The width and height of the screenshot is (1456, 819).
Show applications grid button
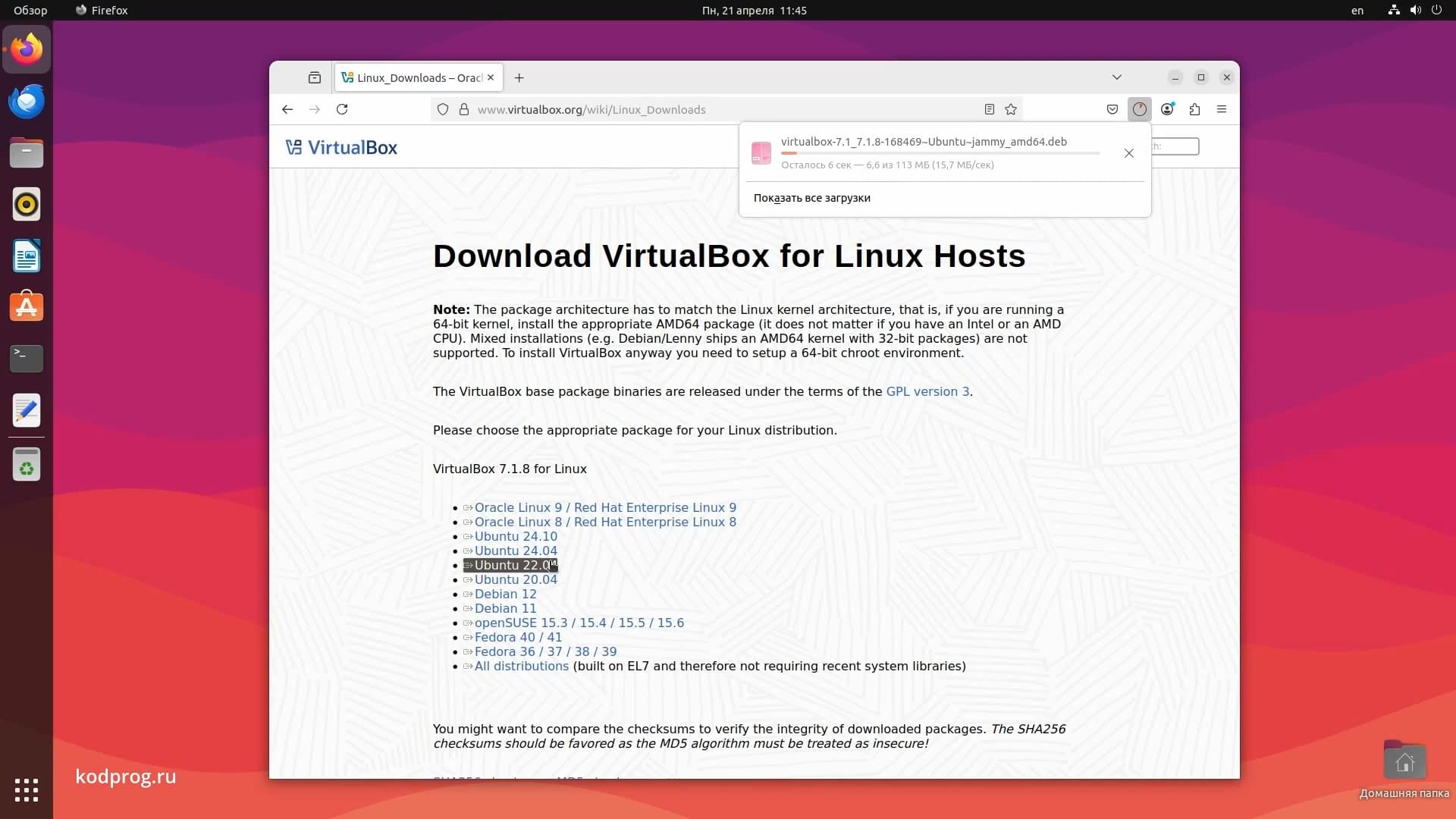27,789
